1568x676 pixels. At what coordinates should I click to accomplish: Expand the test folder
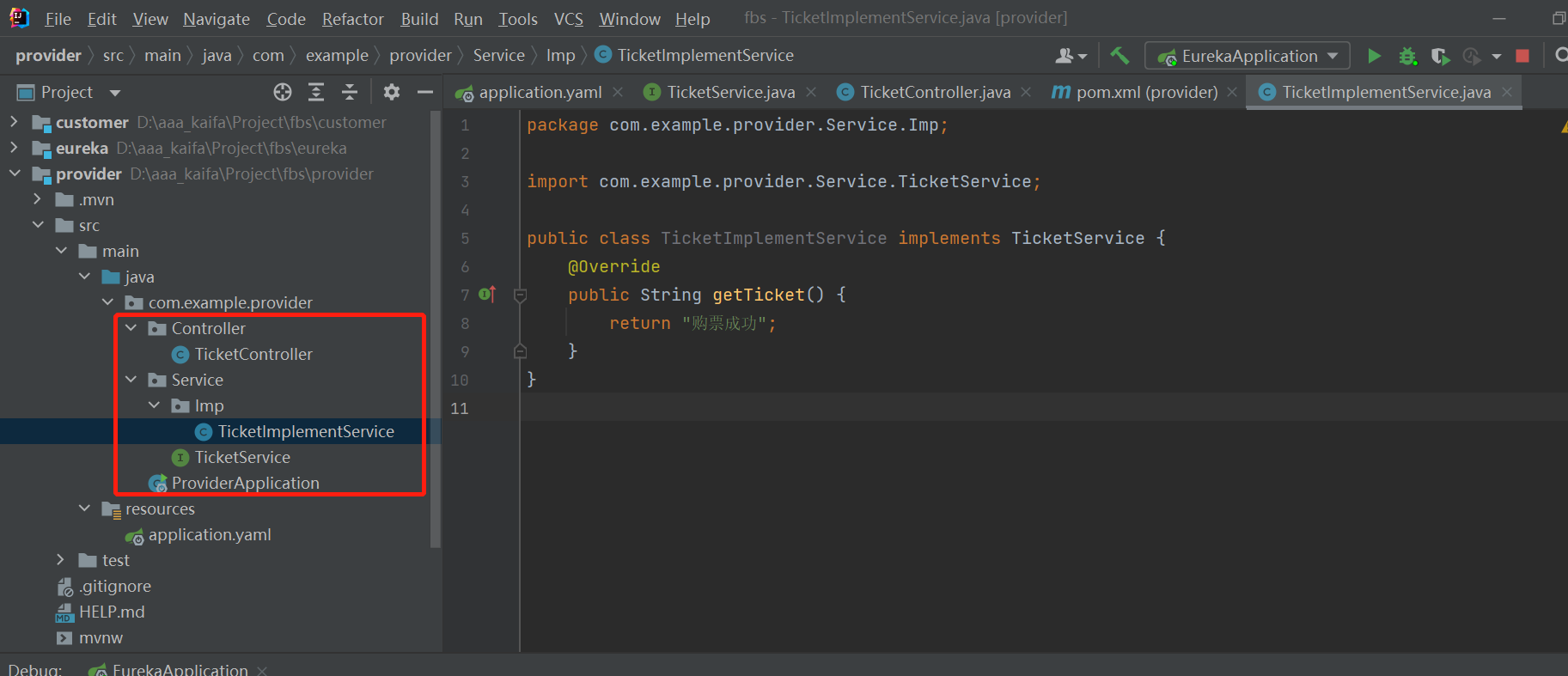coord(60,560)
